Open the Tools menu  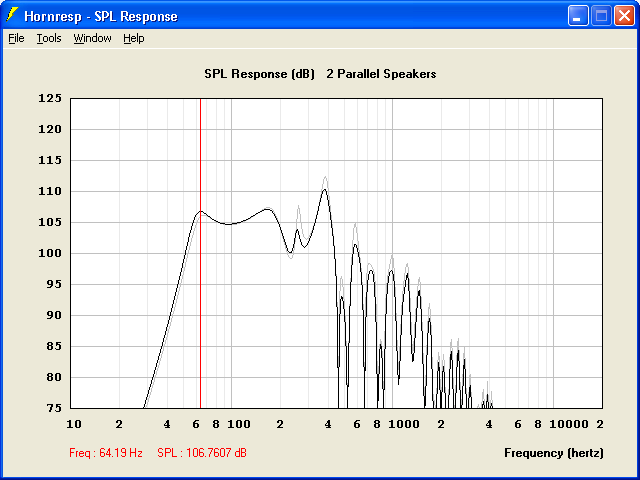point(49,38)
